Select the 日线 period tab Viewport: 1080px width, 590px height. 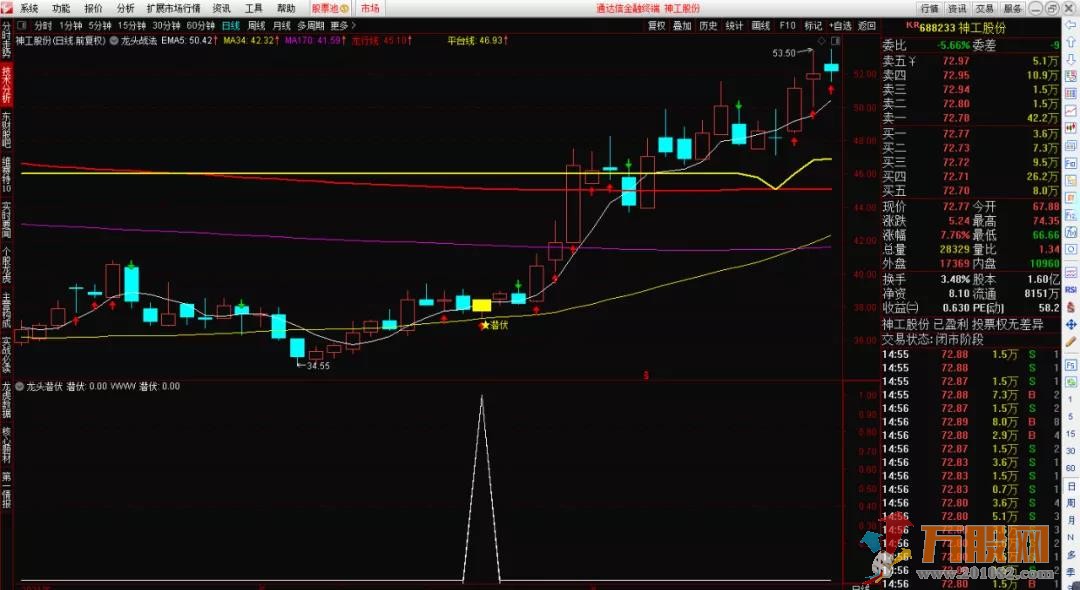coord(231,26)
